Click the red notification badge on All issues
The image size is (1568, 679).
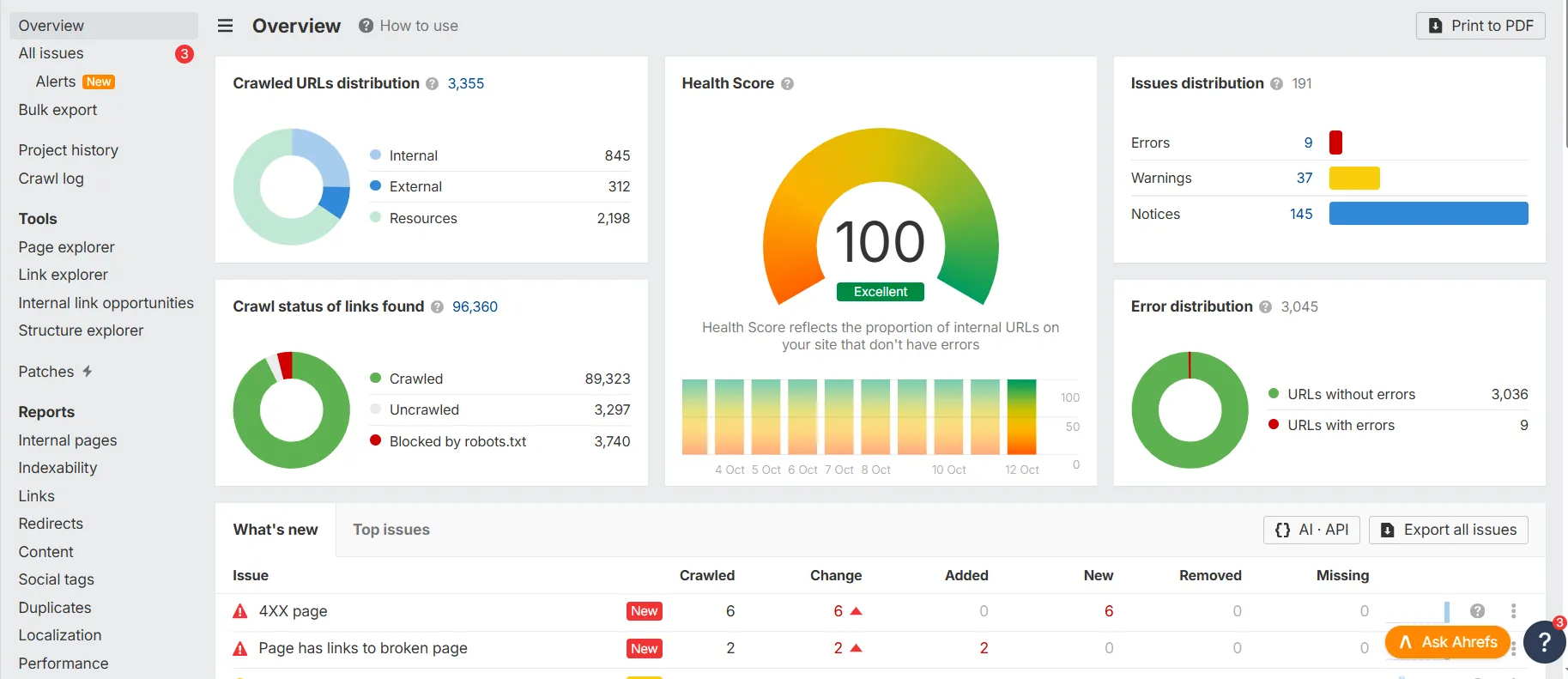pos(185,54)
